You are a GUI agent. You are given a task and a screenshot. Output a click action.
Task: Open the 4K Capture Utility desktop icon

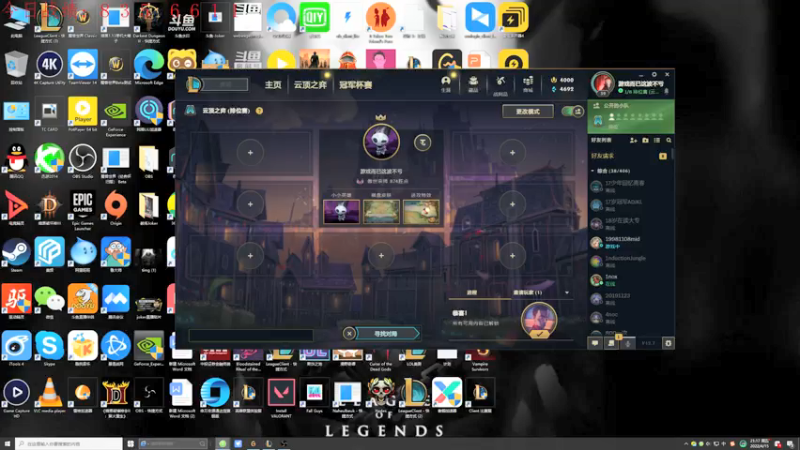pyautogui.click(x=49, y=67)
